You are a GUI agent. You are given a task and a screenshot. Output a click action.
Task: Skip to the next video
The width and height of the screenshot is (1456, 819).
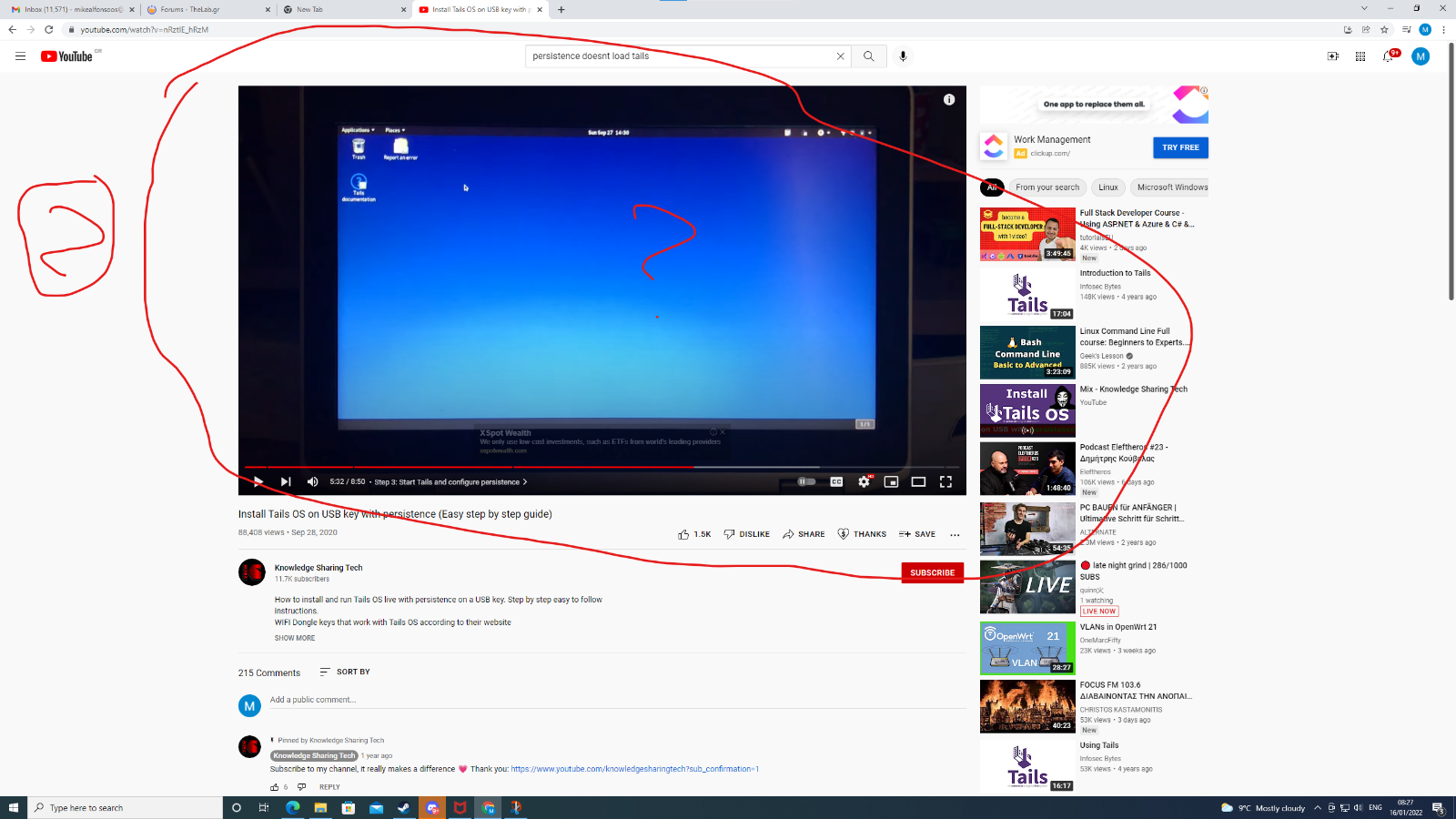click(286, 482)
